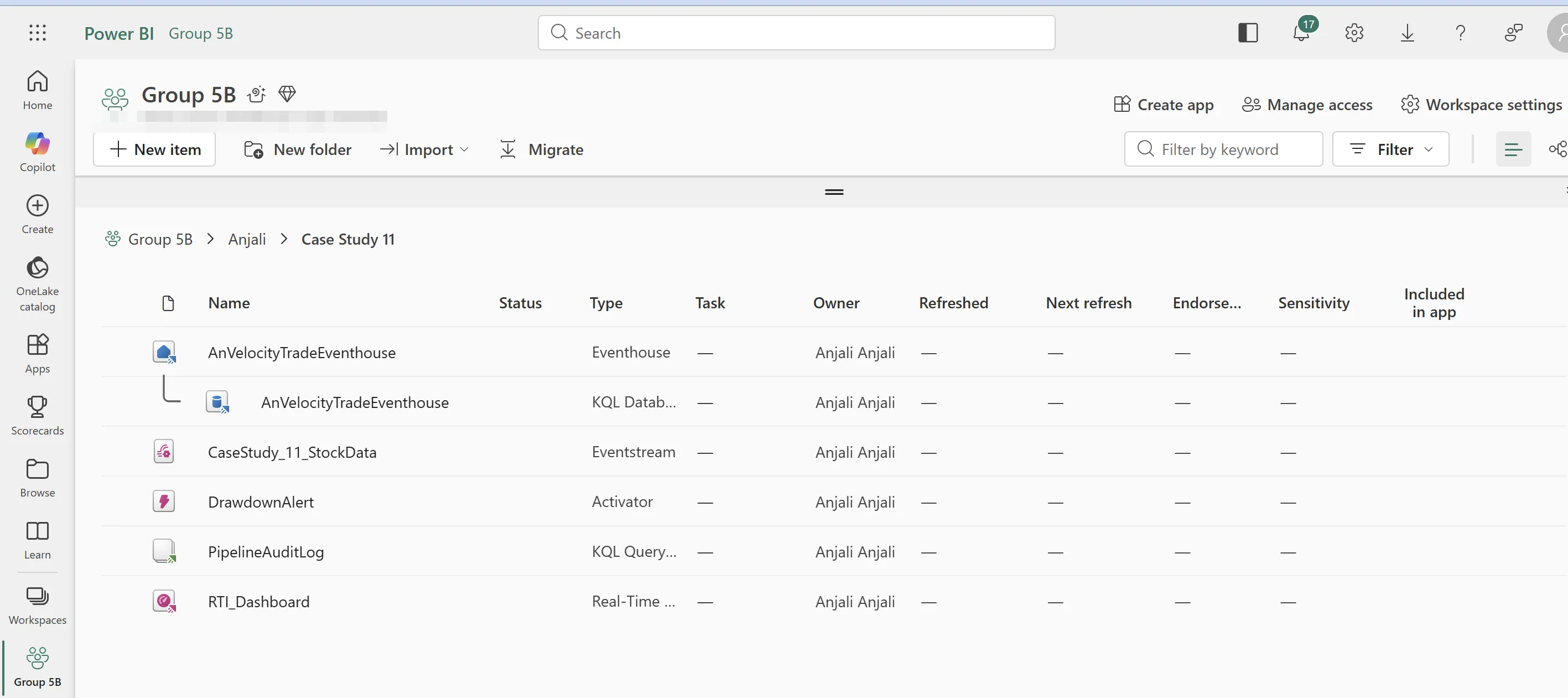Image resolution: width=1568 pixels, height=698 pixels.
Task: Click the diamond premium icon beside Group 5B
Action: 287,94
